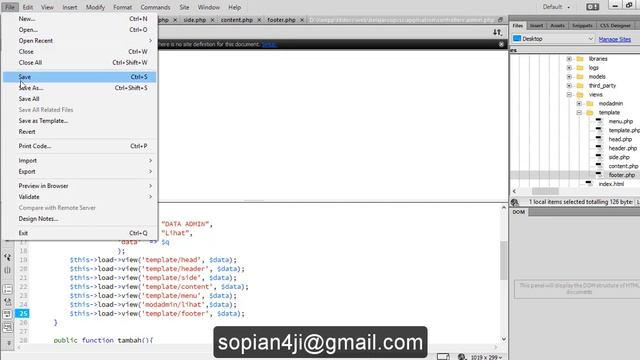This screenshot has height=360, width=640.
Task: Expand the libraries folder
Action: (569, 59)
